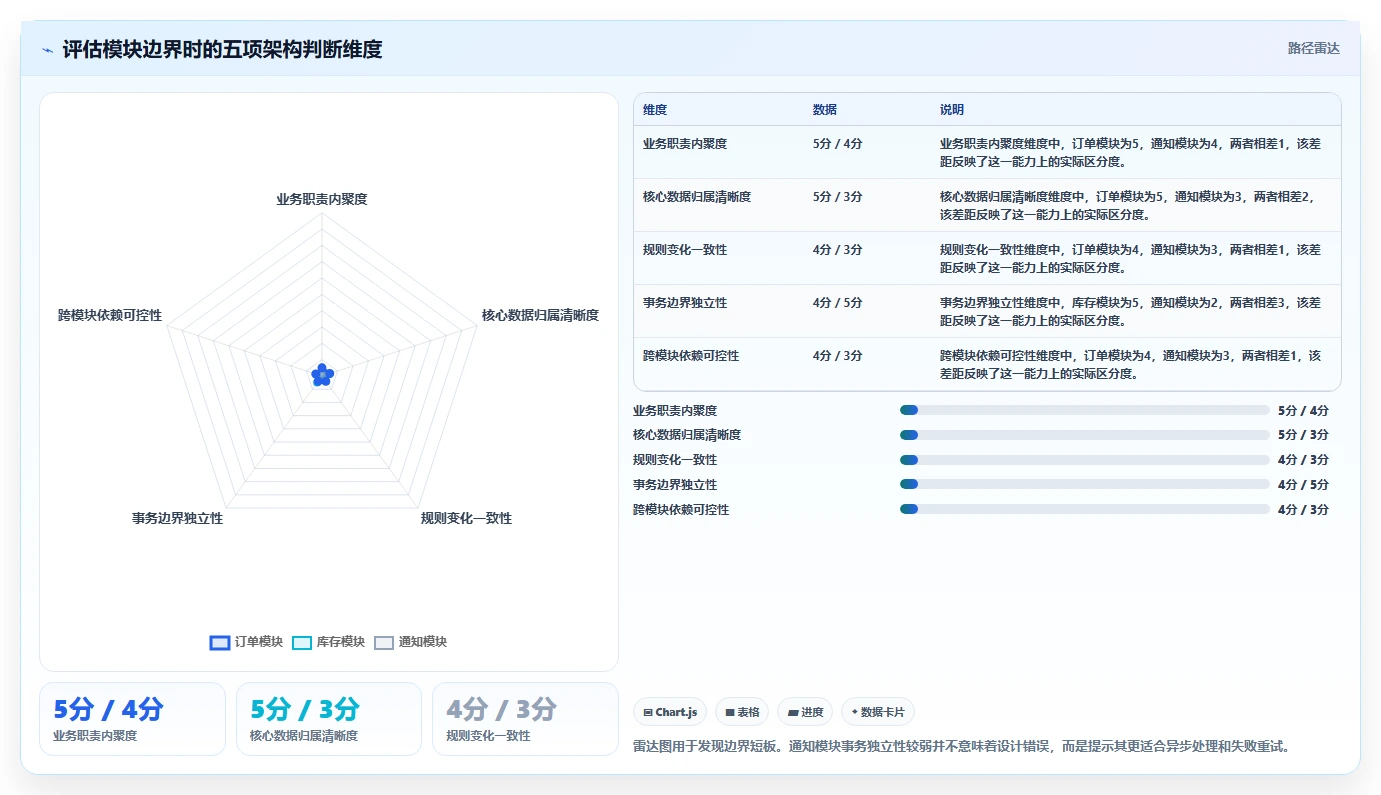The height and width of the screenshot is (795, 1381).
Task: Click the header icon beside the title
Action: 48,49
